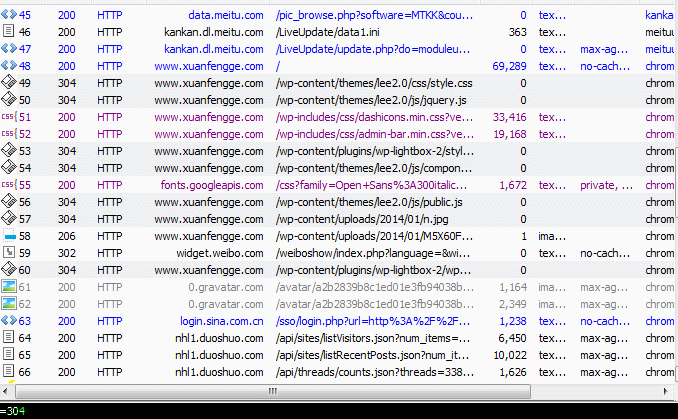Select URL /wp-content/themes/lee2.0/js/public.js
This screenshot has height=419, width=678.
[x=369, y=202]
